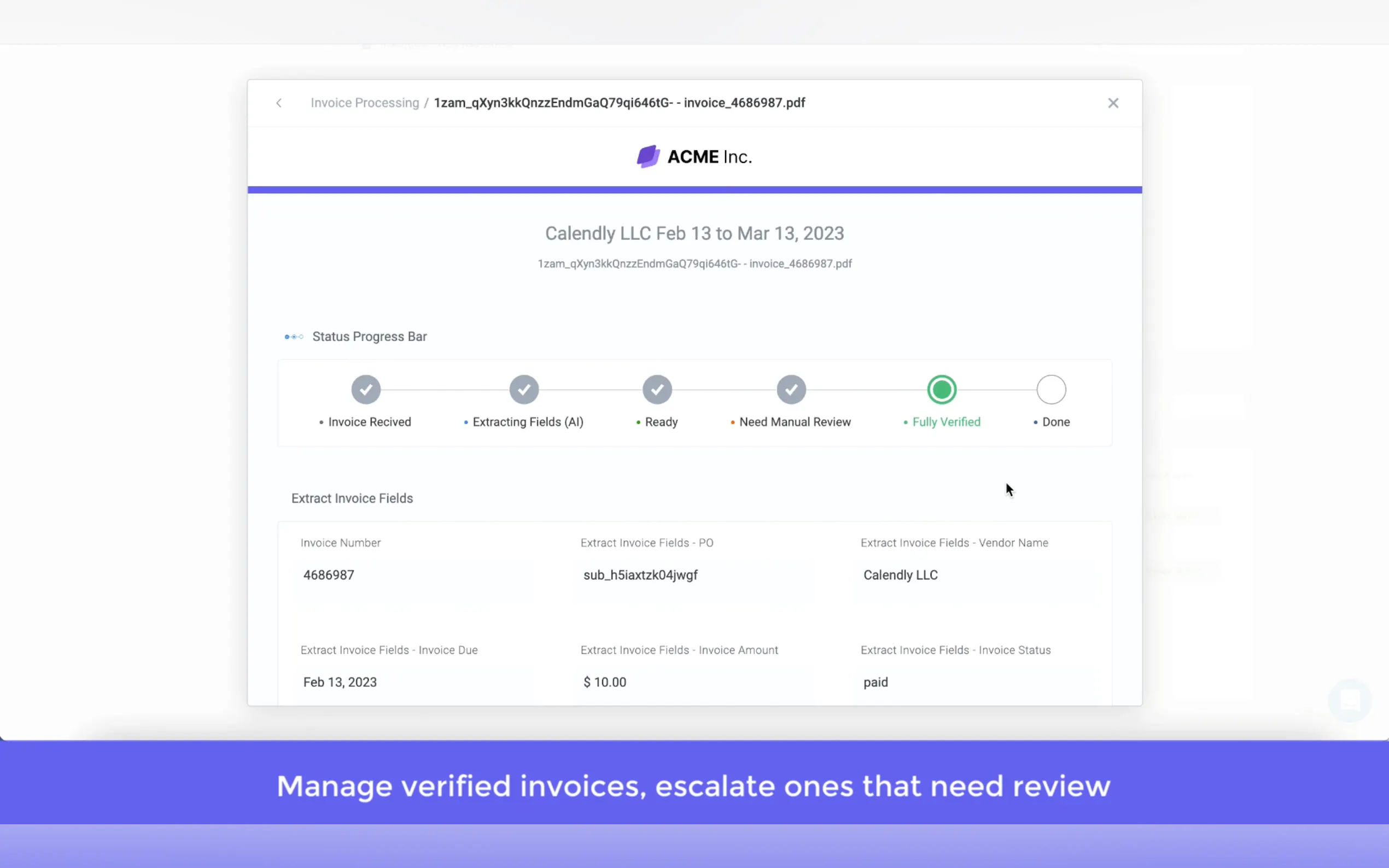
Task: Click the Fully Verified status label
Action: pyautogui.click(x=946, y=422)
